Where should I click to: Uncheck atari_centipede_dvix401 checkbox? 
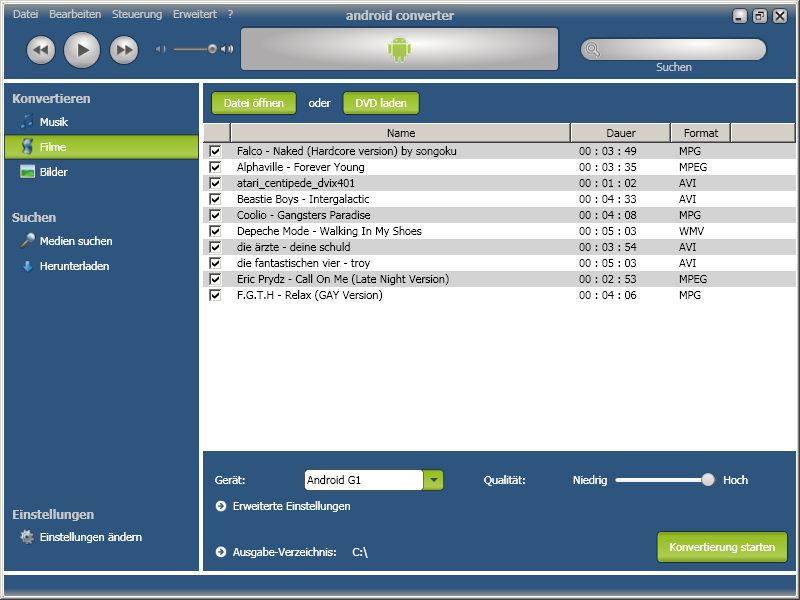[x=215, y=183]
